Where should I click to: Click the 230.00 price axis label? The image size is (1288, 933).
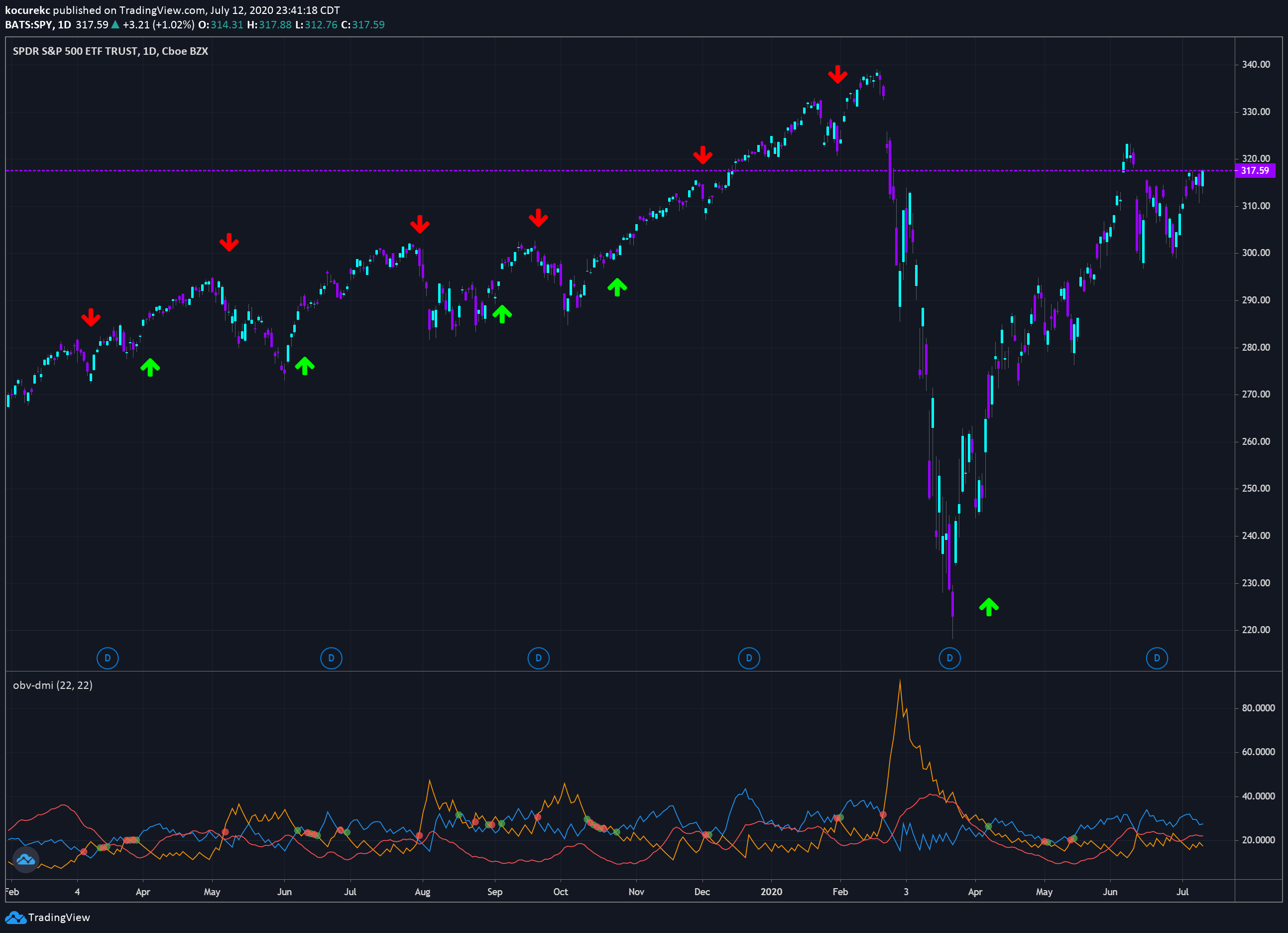tap(1256, 582)
